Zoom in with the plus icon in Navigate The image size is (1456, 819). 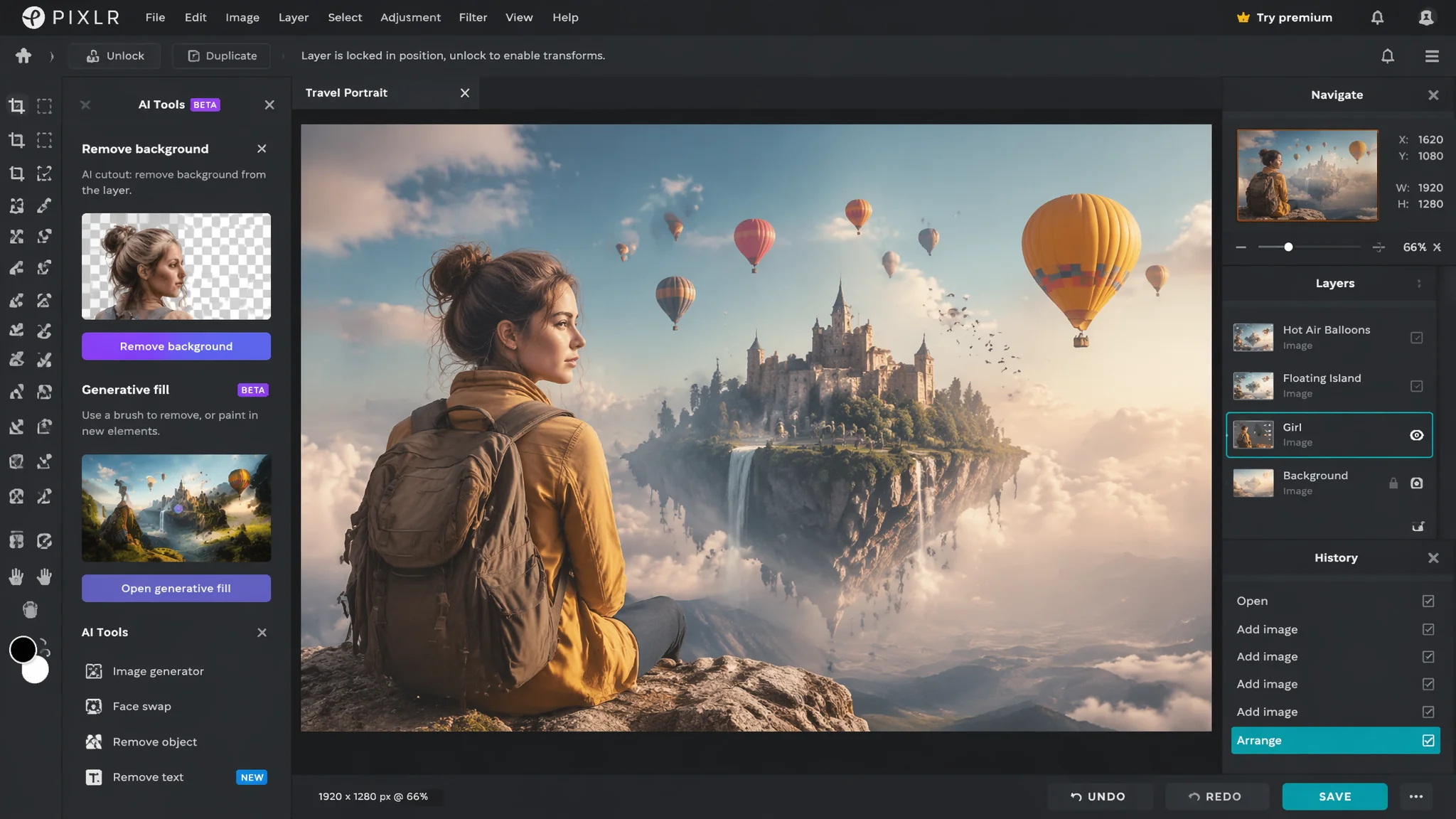click(1379, 247)
